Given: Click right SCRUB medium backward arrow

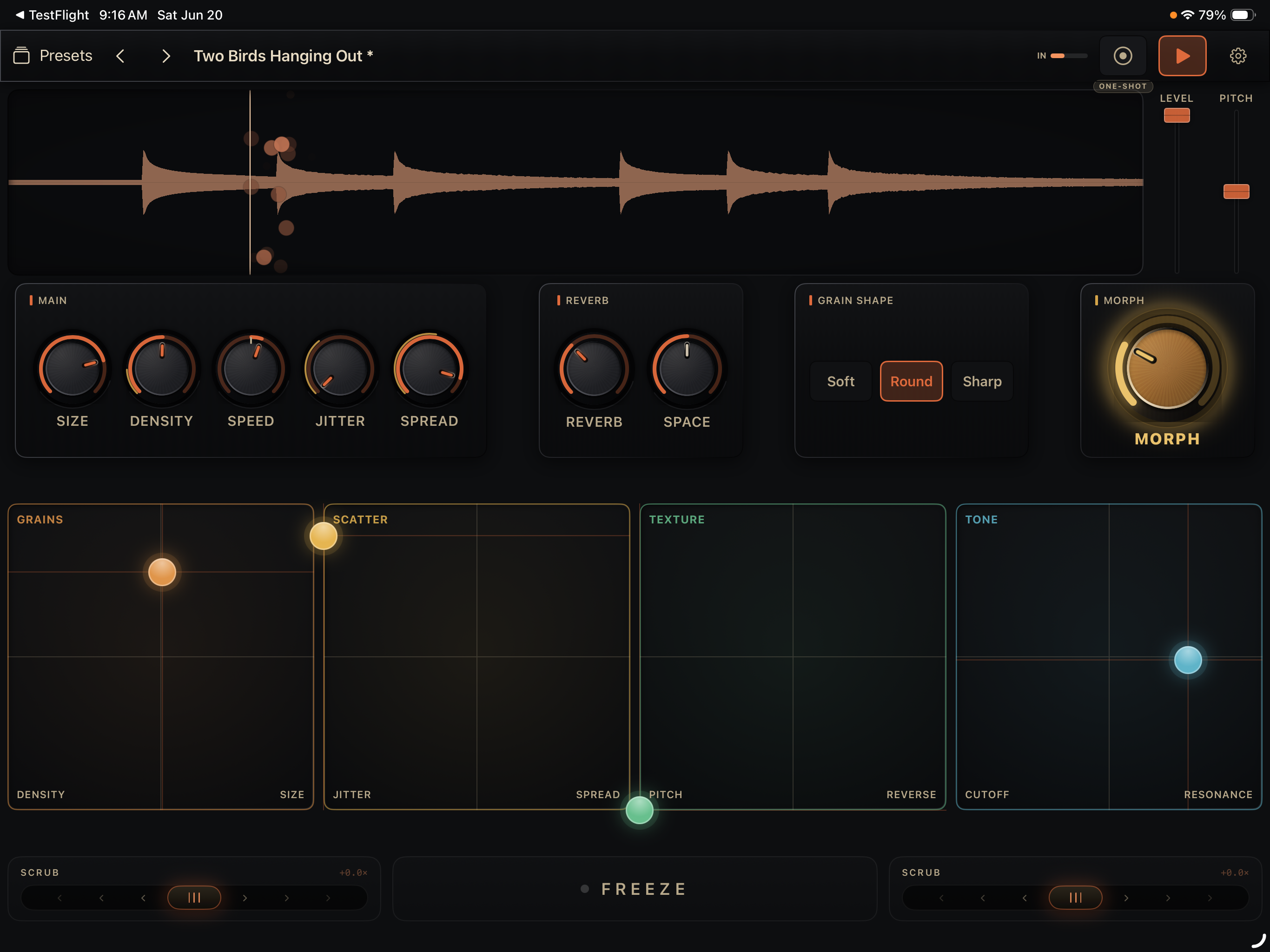Looking at the screenshot, I should pyautogui.click(x=983, y=898).
